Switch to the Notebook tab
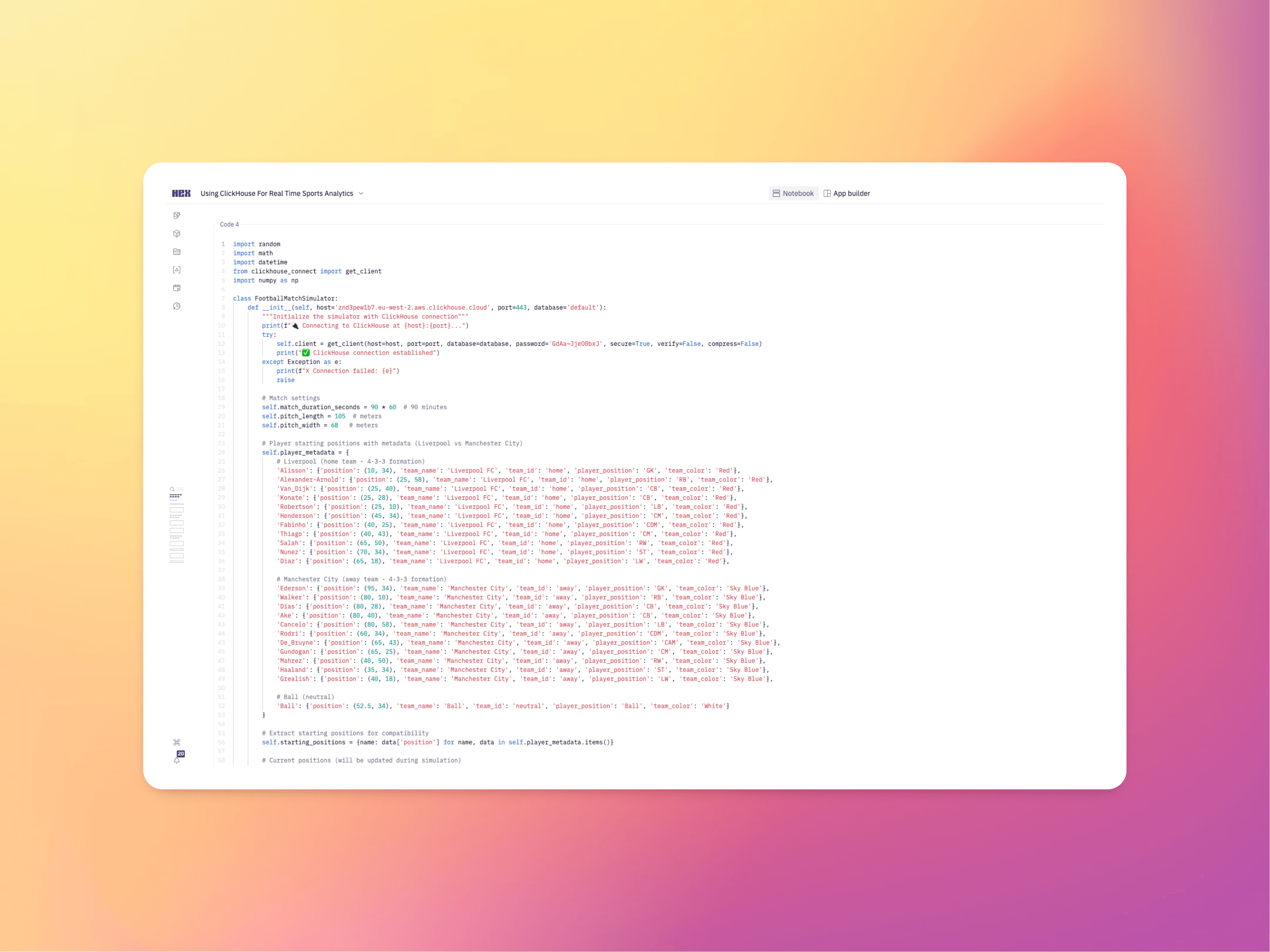The width and height of the screenshot is (1270, 952). click(x=793, y=193)
